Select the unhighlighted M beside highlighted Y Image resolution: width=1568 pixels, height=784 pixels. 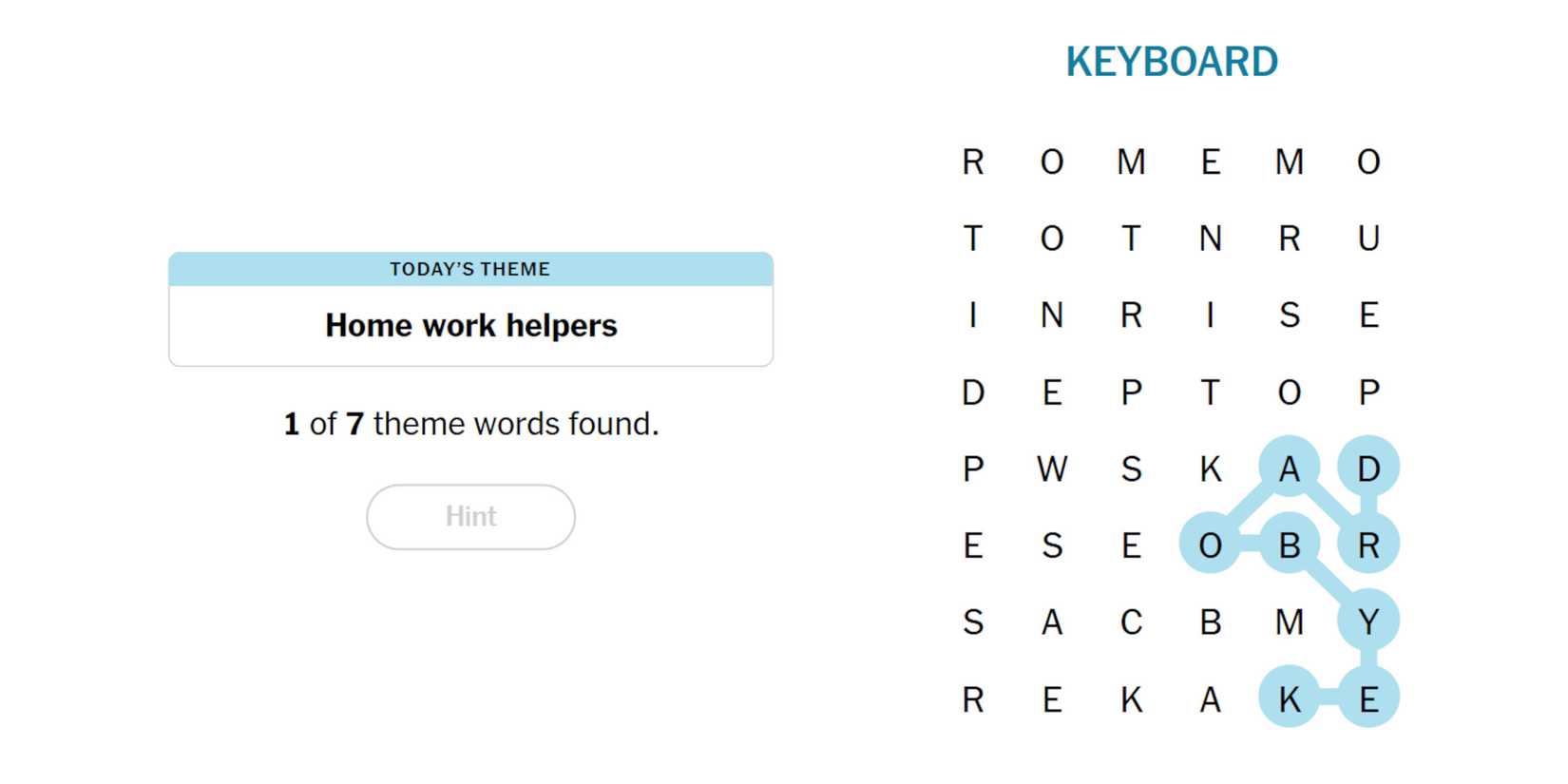(1289, 622)
